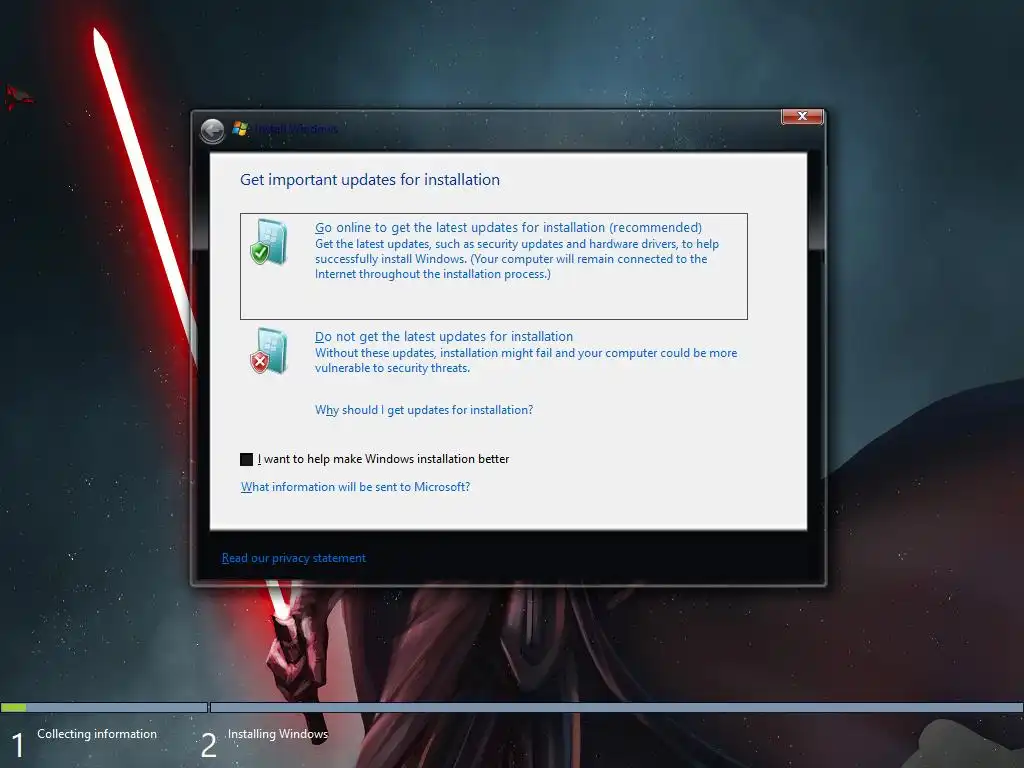Click the Installing Windows step label

(x=278, y=734)
